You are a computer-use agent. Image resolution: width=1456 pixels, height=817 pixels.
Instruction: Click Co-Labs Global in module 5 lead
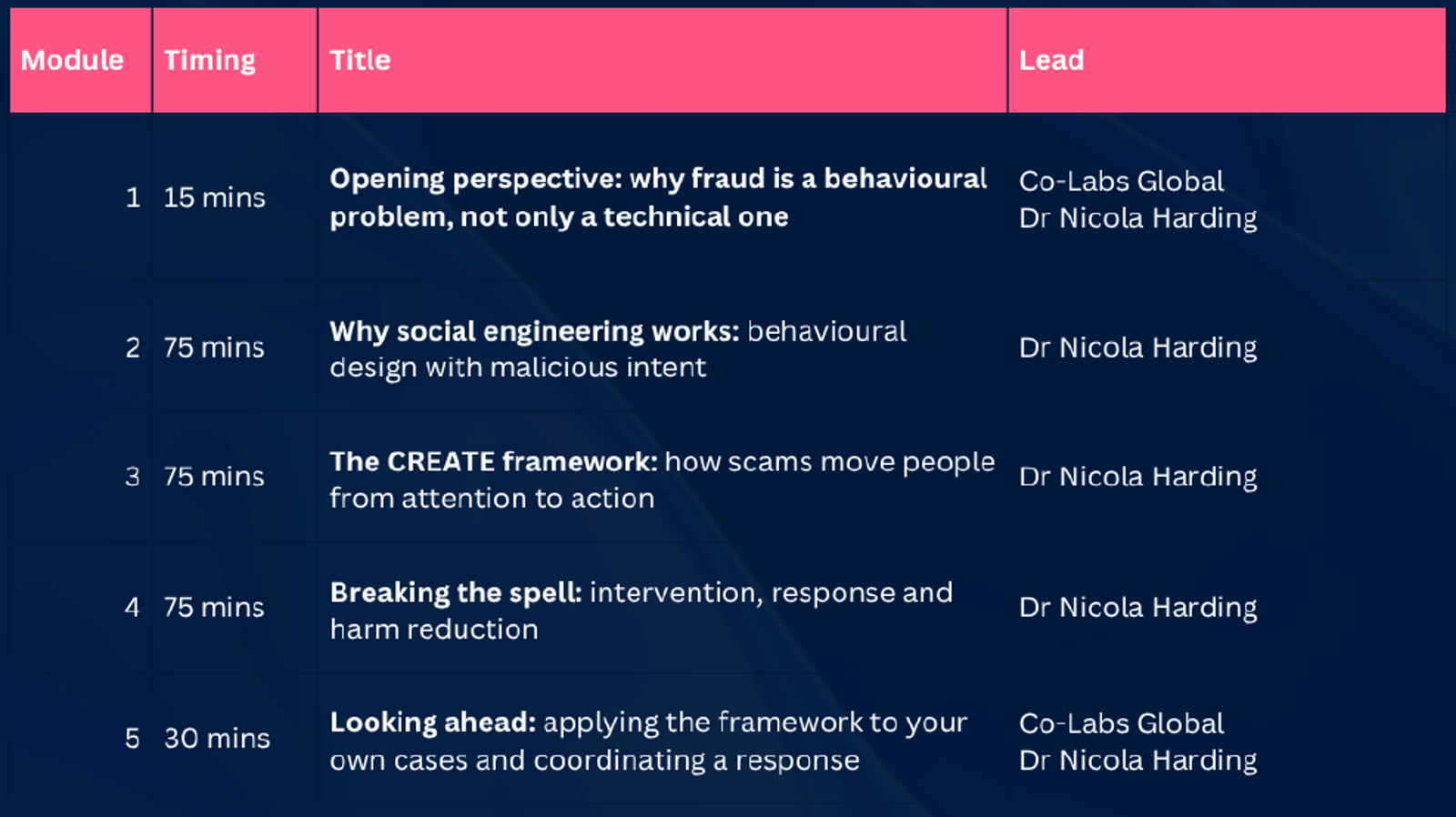(x=1121, y=723)
